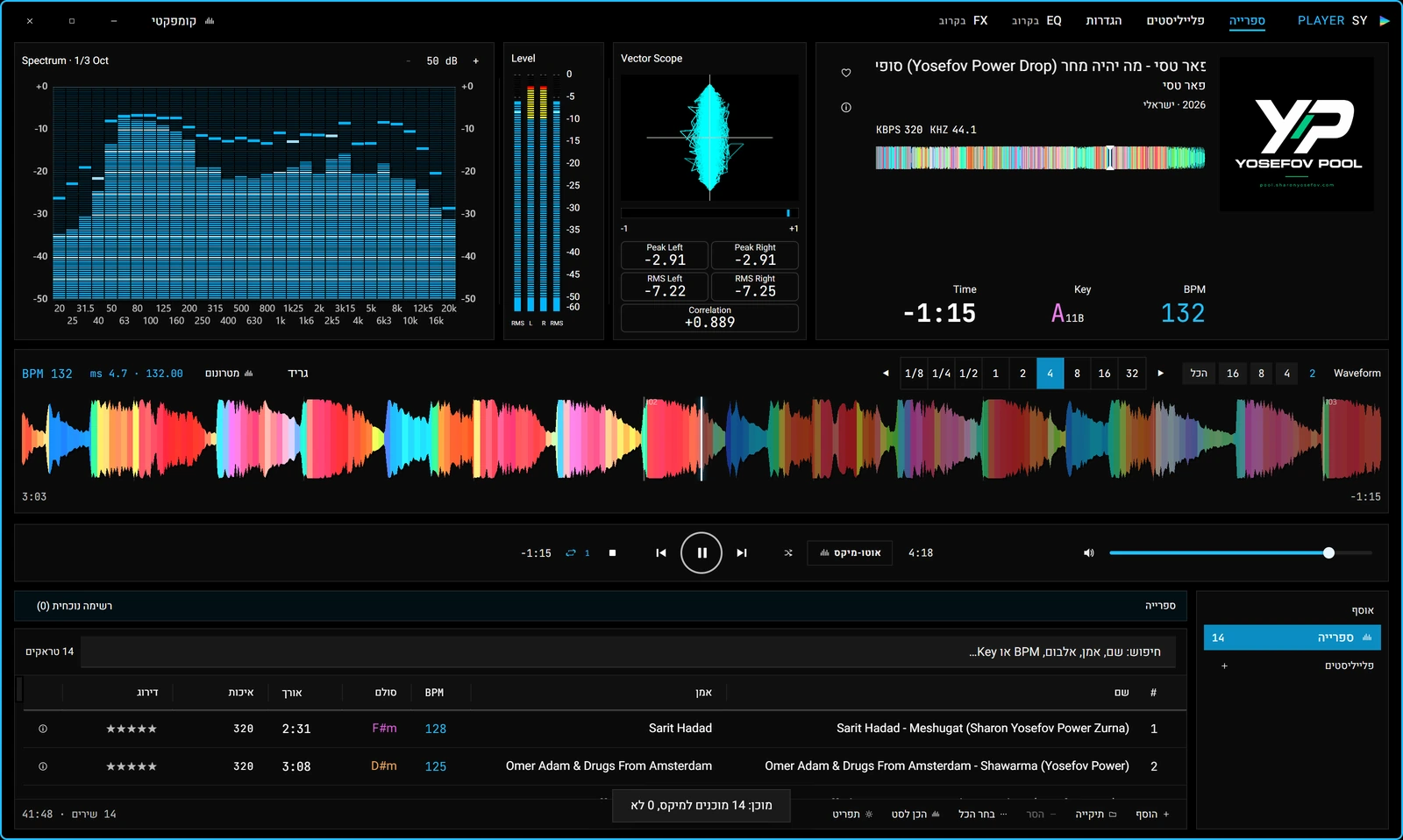The height and width of the screenshot is (840, 1403).
Task: Add a new playlist with plus icon
Action: point(1225,666)
